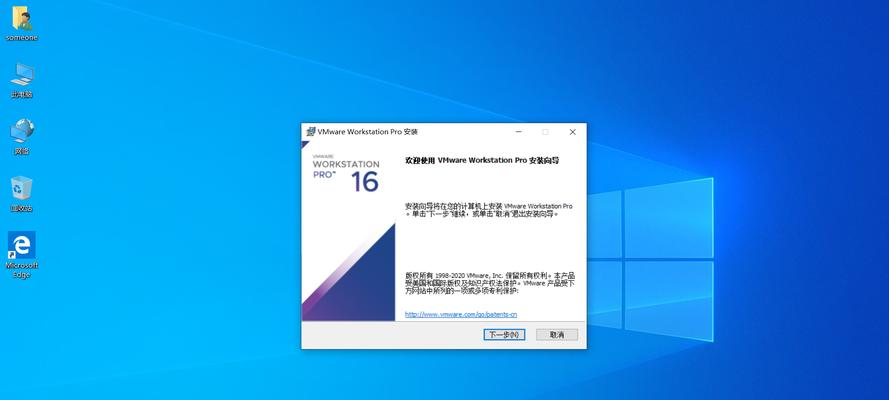Screen dimensions: 889x400
Task: Open the vmware.com patents link
Action: click(x=460, y=314)
